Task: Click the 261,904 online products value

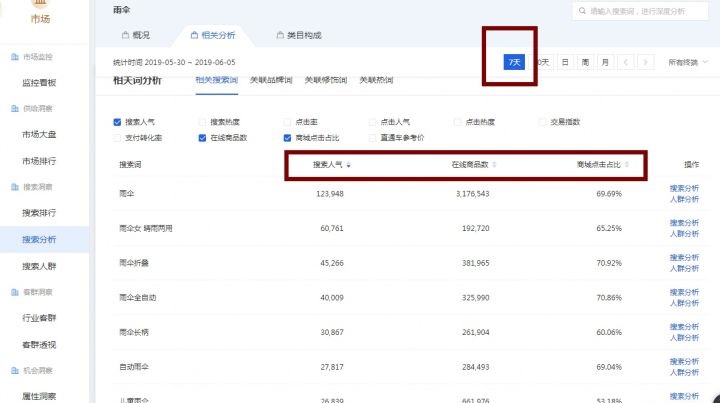Action: click(476, 332)
